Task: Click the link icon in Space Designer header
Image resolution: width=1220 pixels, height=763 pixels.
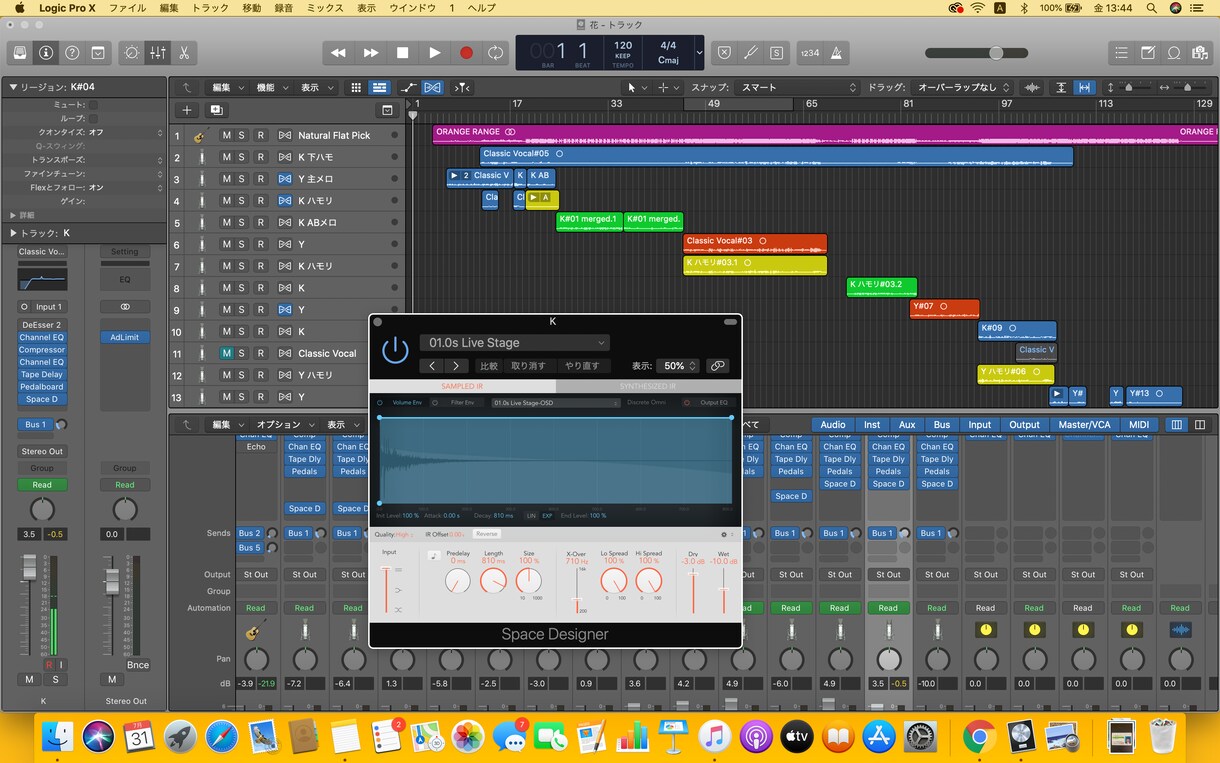Action: tap(717, 366)
